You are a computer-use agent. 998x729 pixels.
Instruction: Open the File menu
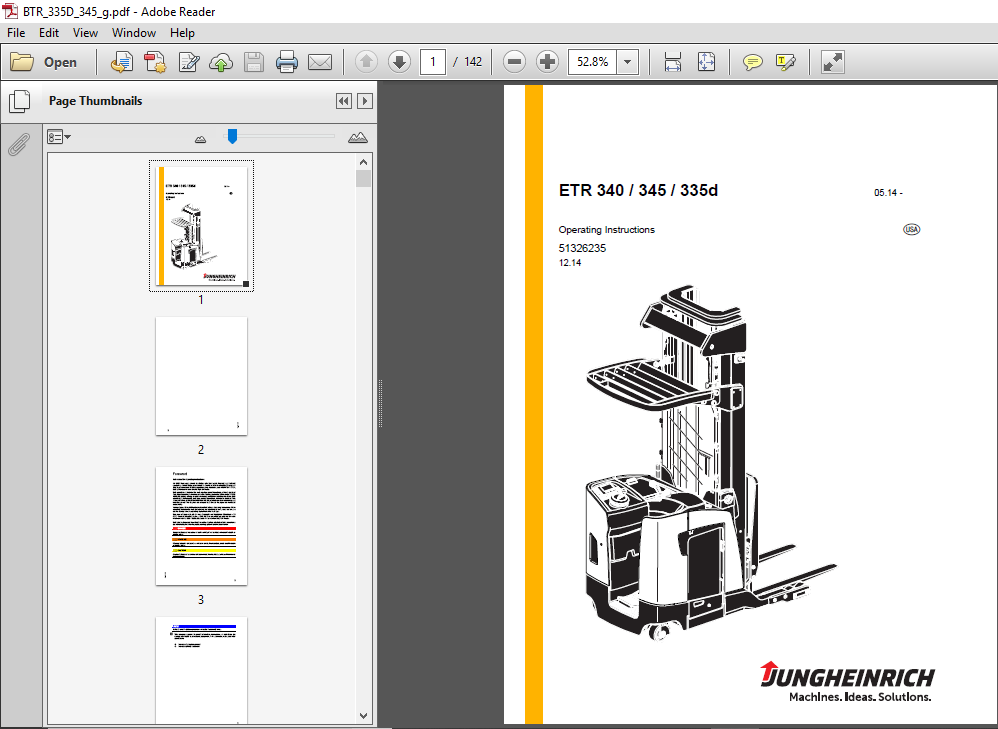click(x=16, y=32)
